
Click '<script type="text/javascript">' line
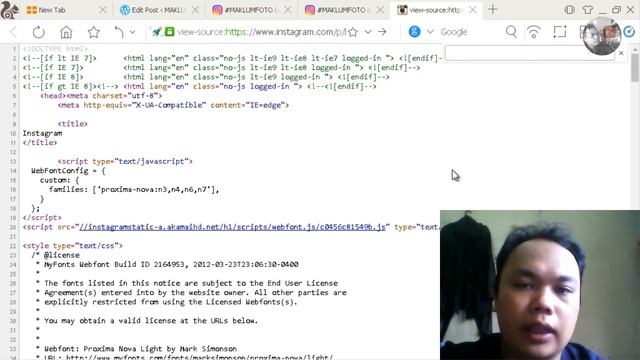125,161
